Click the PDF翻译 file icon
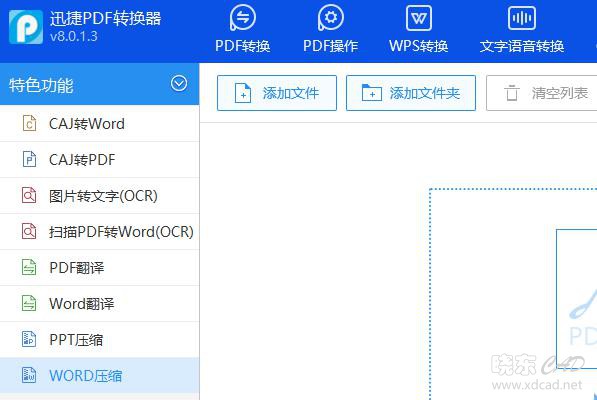597x400 pixels. 29,267
